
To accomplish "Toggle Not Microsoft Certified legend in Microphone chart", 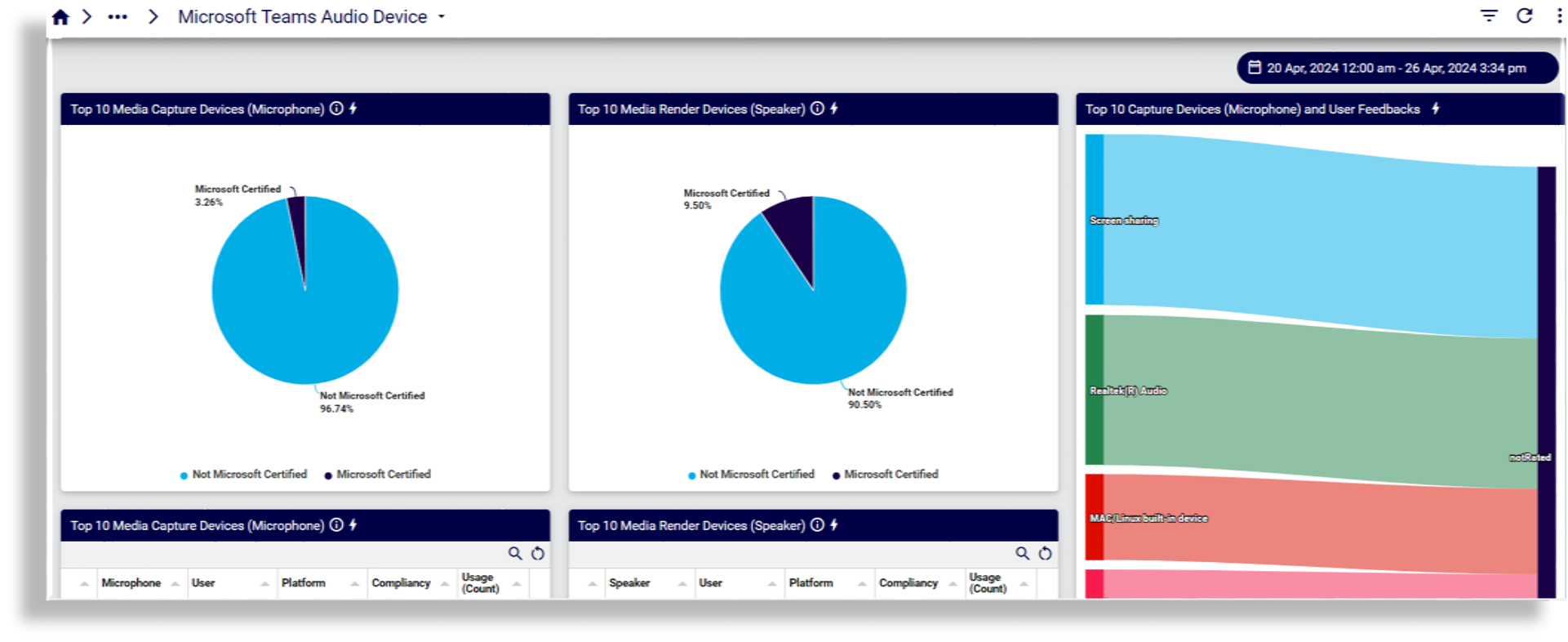I will tap(244, 475).
